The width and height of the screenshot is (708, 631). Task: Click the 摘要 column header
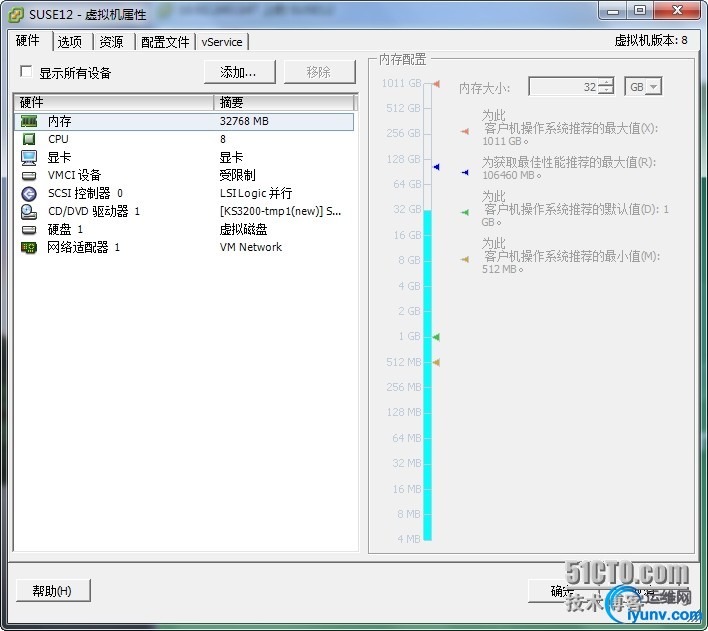(x=284, y=103)
